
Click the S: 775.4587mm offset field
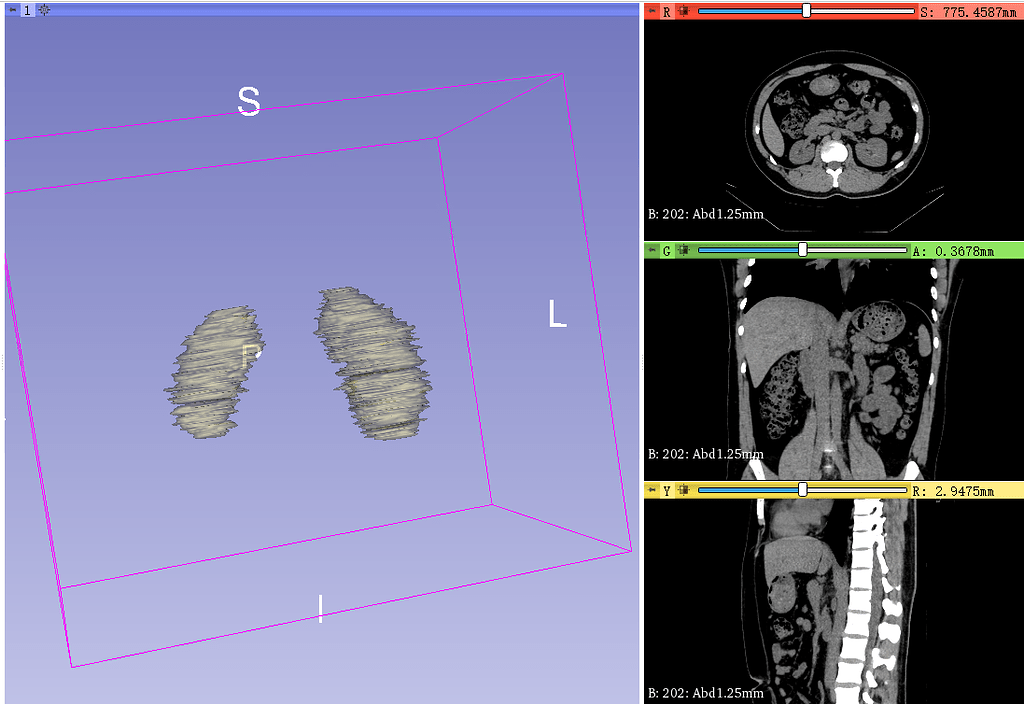click(x=968, y=12)
